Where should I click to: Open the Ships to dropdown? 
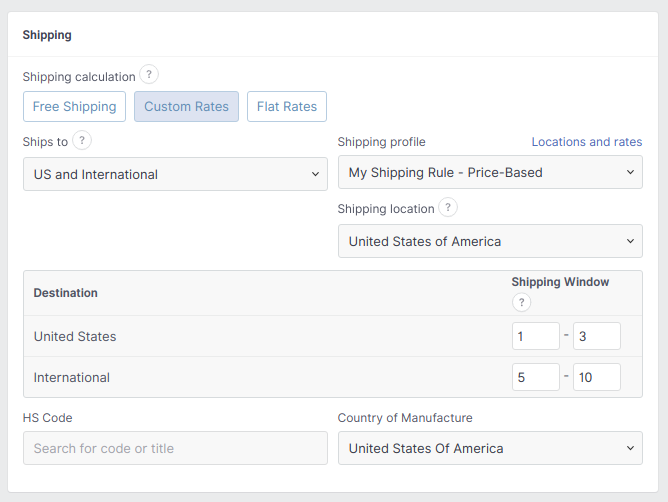(175, 174)
